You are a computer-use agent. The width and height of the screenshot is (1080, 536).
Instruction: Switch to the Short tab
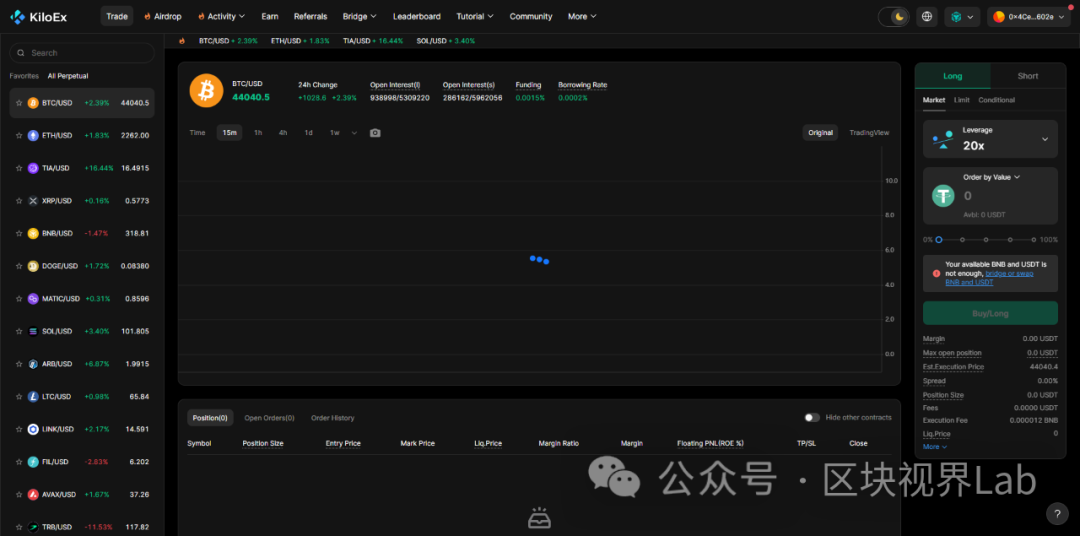tap(1028, 76)
